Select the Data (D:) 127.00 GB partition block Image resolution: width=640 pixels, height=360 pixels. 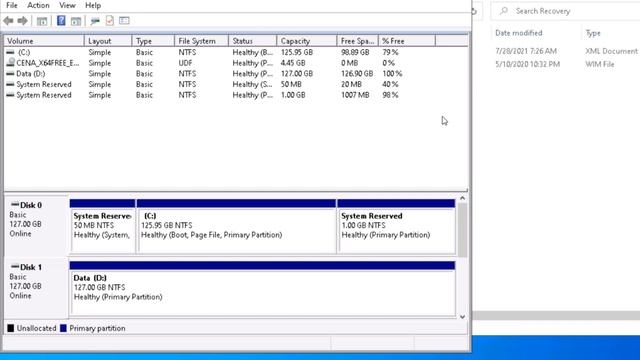pyautogui.click(x=262, y=289)
